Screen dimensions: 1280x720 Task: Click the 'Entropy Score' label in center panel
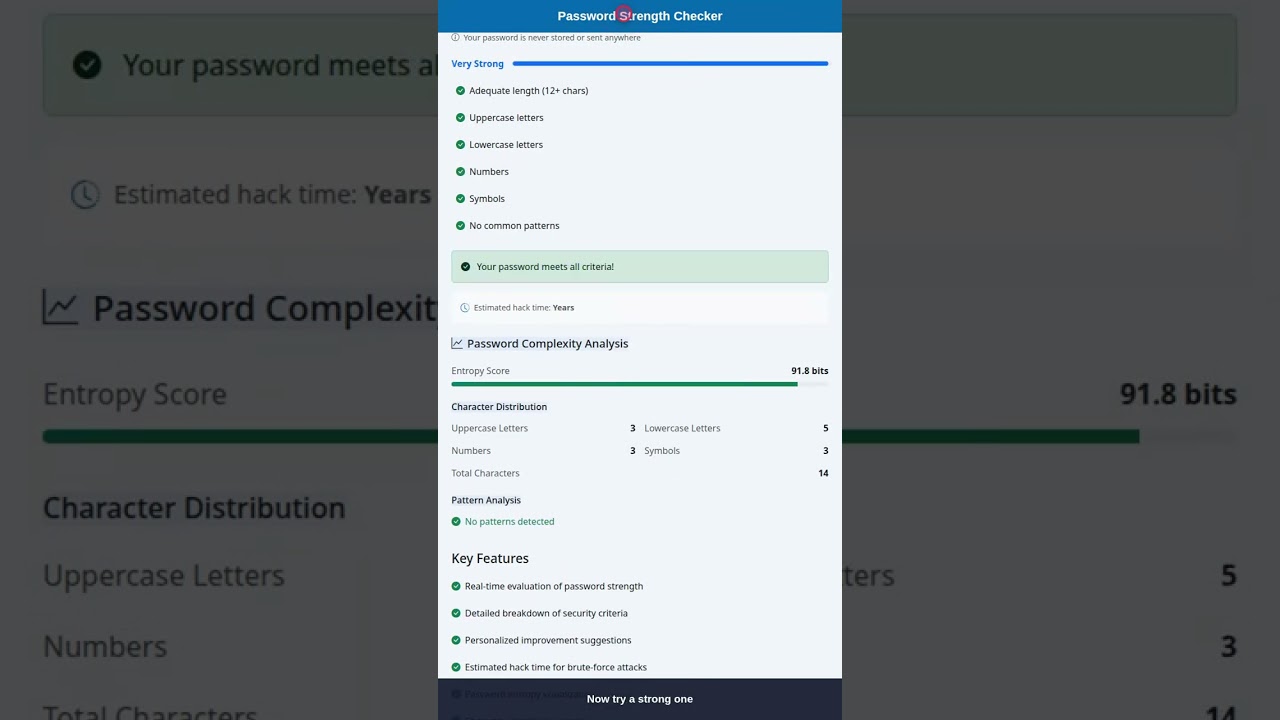480,371
